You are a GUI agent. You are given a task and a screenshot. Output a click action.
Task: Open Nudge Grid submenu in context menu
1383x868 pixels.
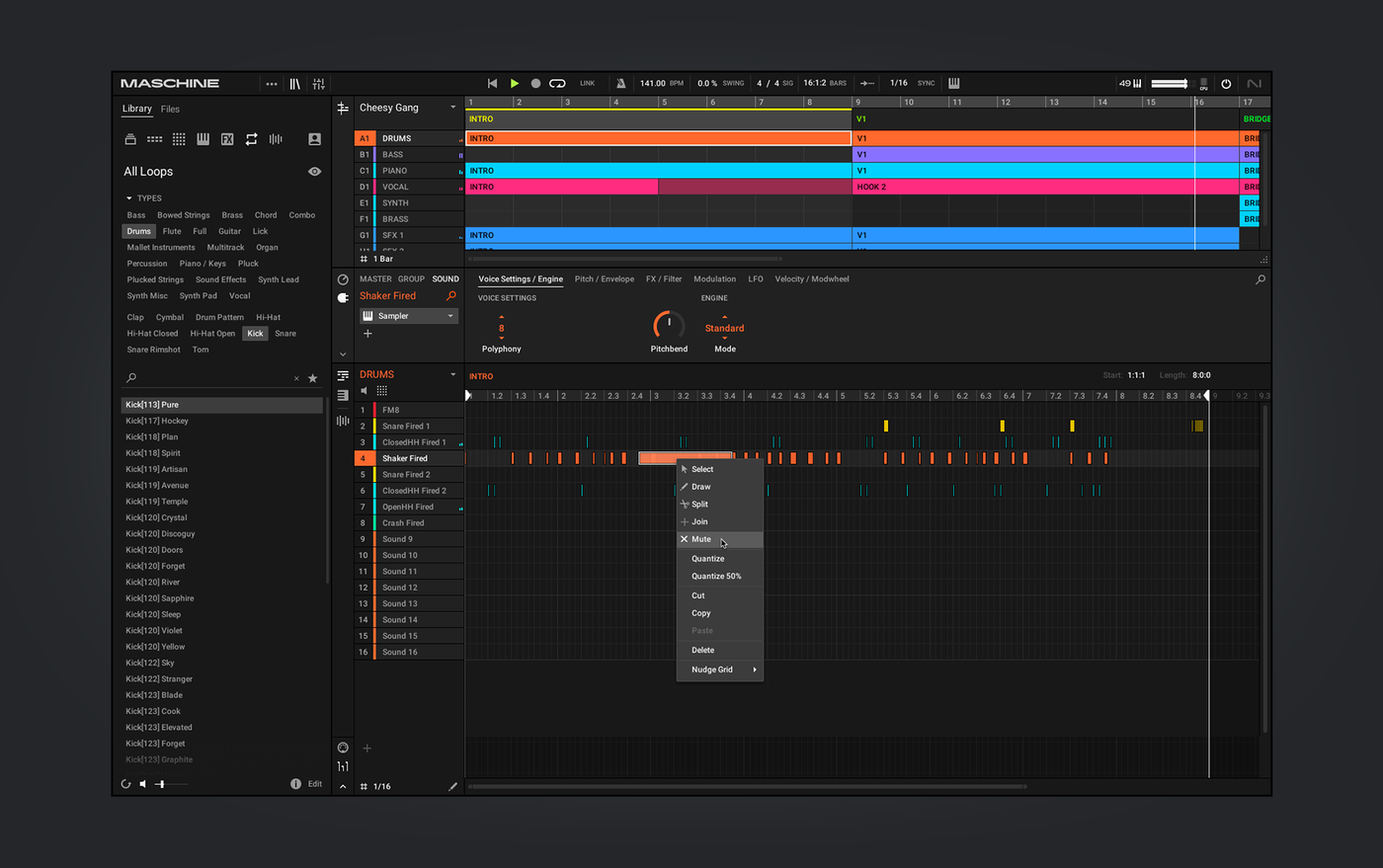pyautogui.click(x=719, y=670)
